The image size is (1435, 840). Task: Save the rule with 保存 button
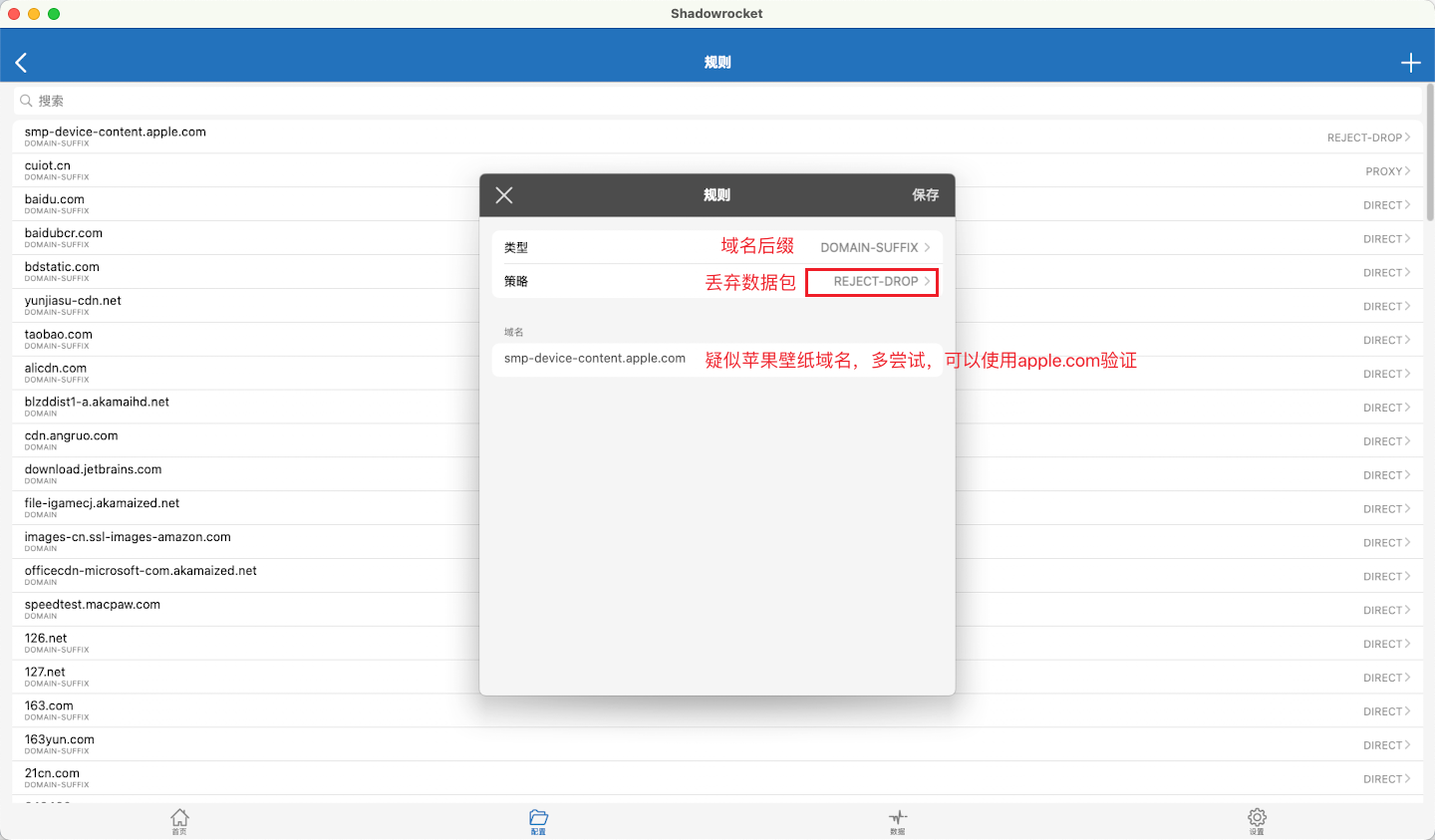926,195
